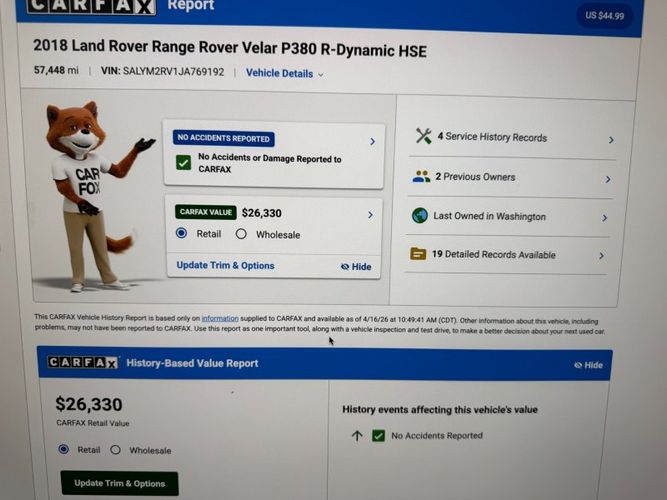The image size is (667, 500).
Task: Click the CARFAX logo in the header
Action: (x=91, y=5)
